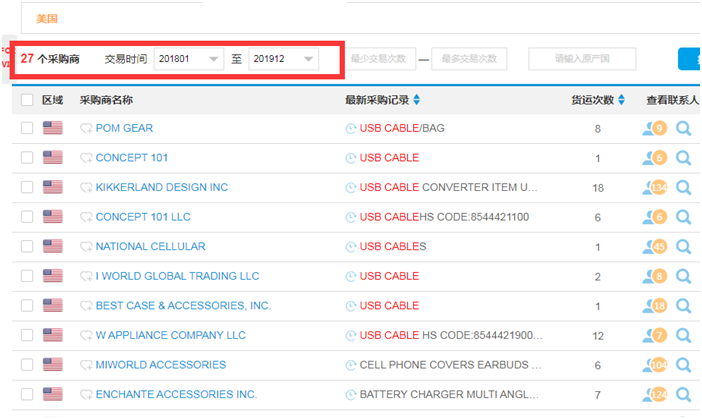View the contacts icon for KIKKERLAND DESIGN INC
This screenshot has height=419, width=702.
(655, 188)
